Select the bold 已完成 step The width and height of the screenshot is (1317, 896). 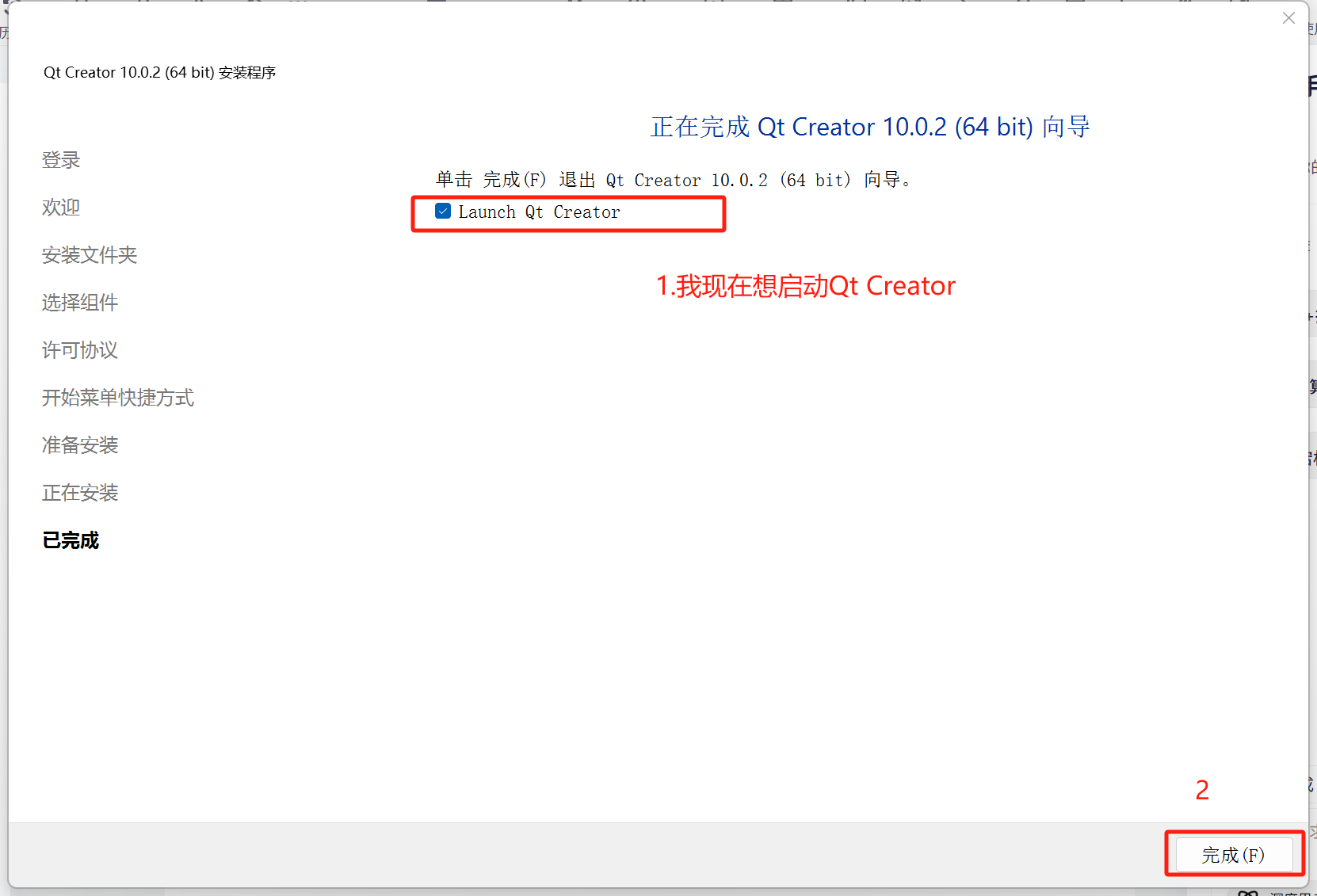[x=71, y=540]
